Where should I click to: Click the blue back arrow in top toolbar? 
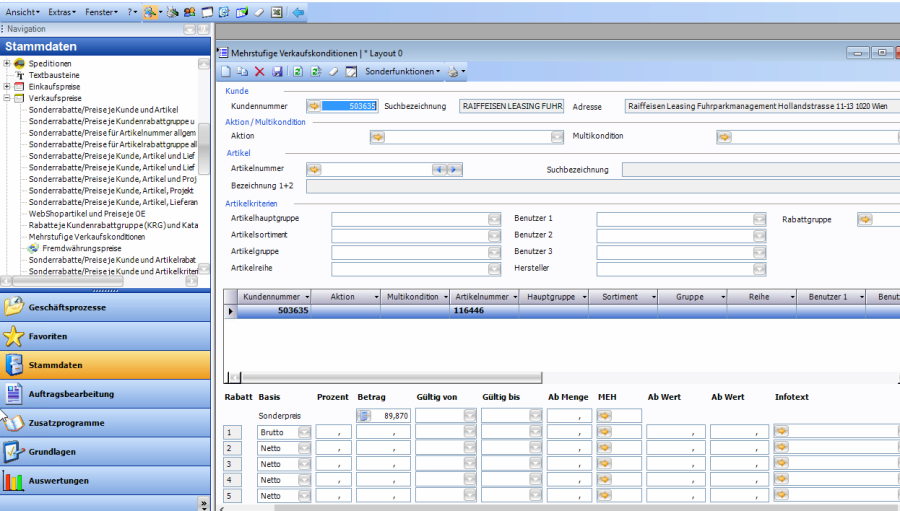coord(298,12)
